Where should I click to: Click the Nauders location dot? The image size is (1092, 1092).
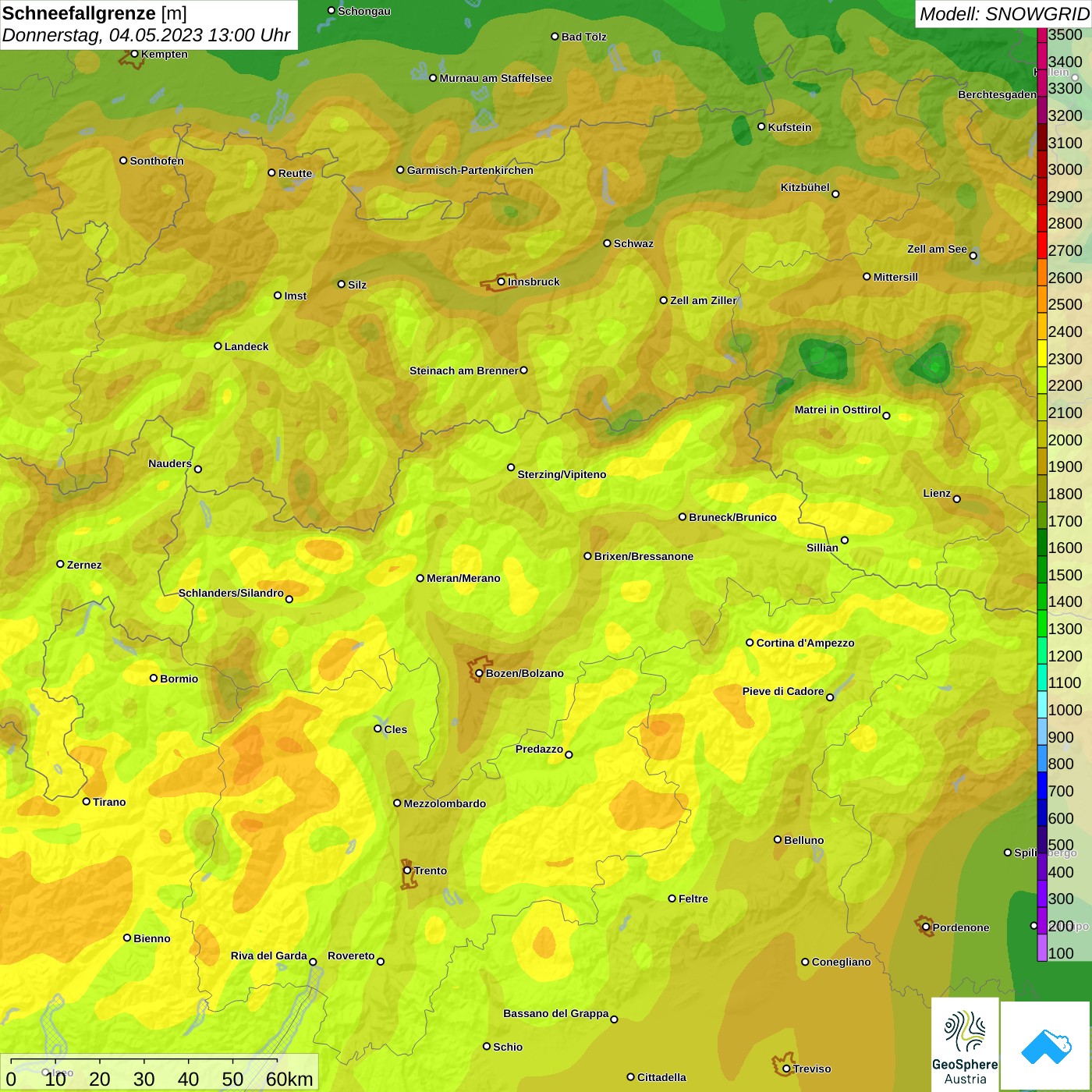[x=198, y=469]
